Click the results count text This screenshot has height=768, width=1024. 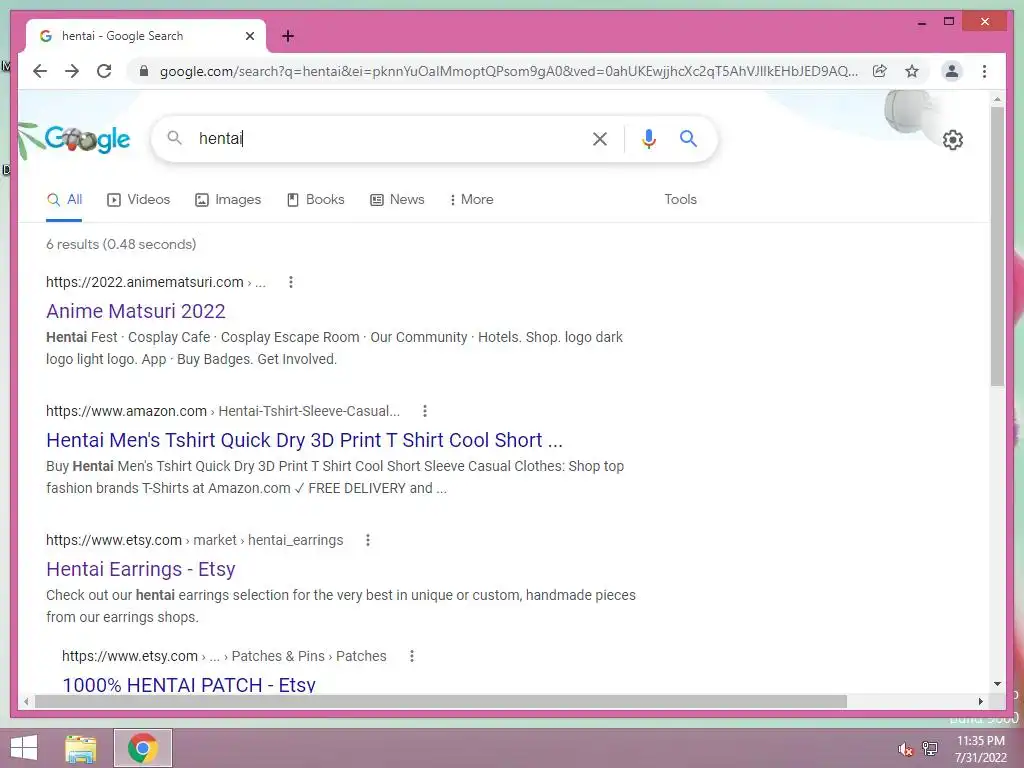coord(121,244)
